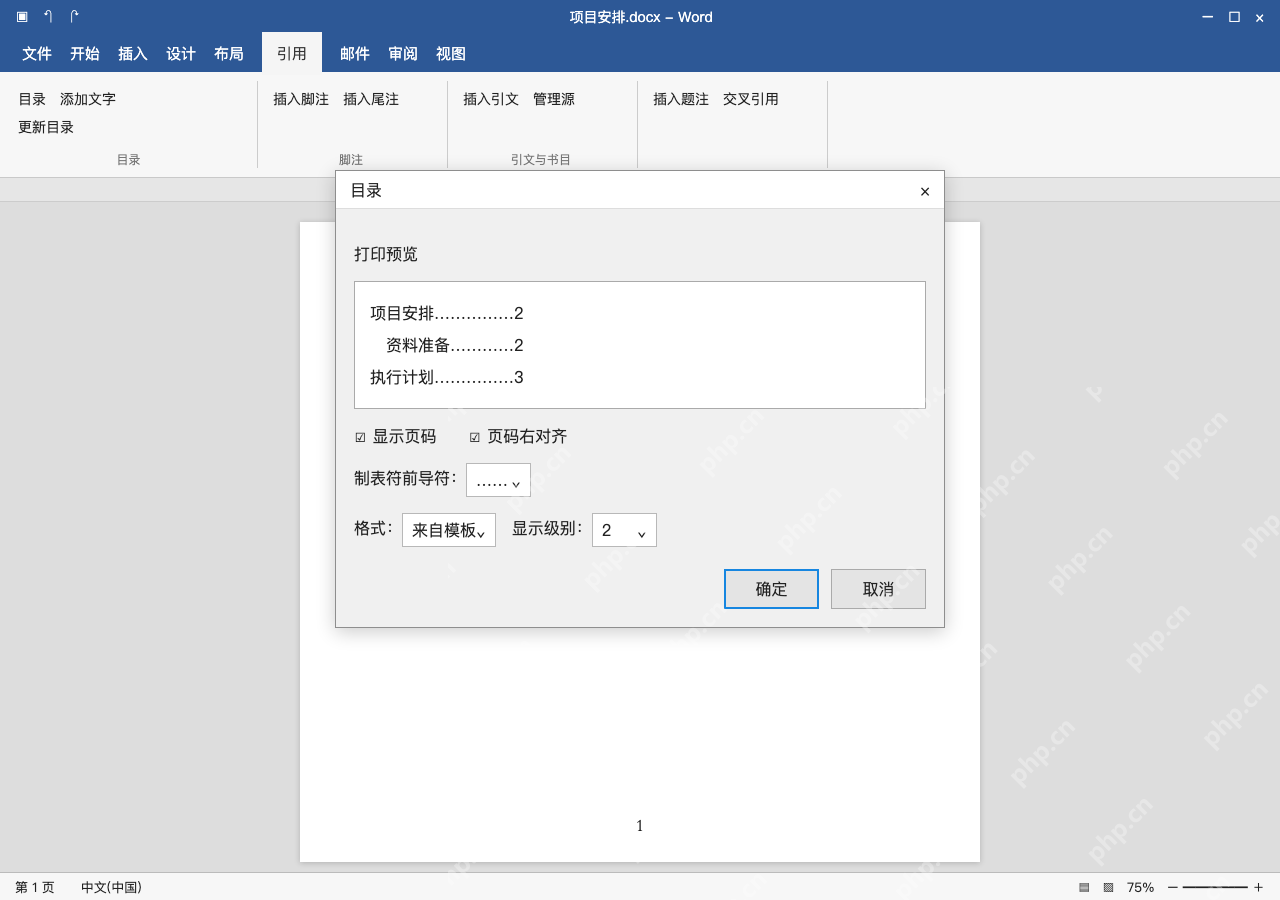The width and height of the screenshot is (1280, 900).
Task: Open the 文件 menu
Action: pyautogui.click(x=37, y=54)
